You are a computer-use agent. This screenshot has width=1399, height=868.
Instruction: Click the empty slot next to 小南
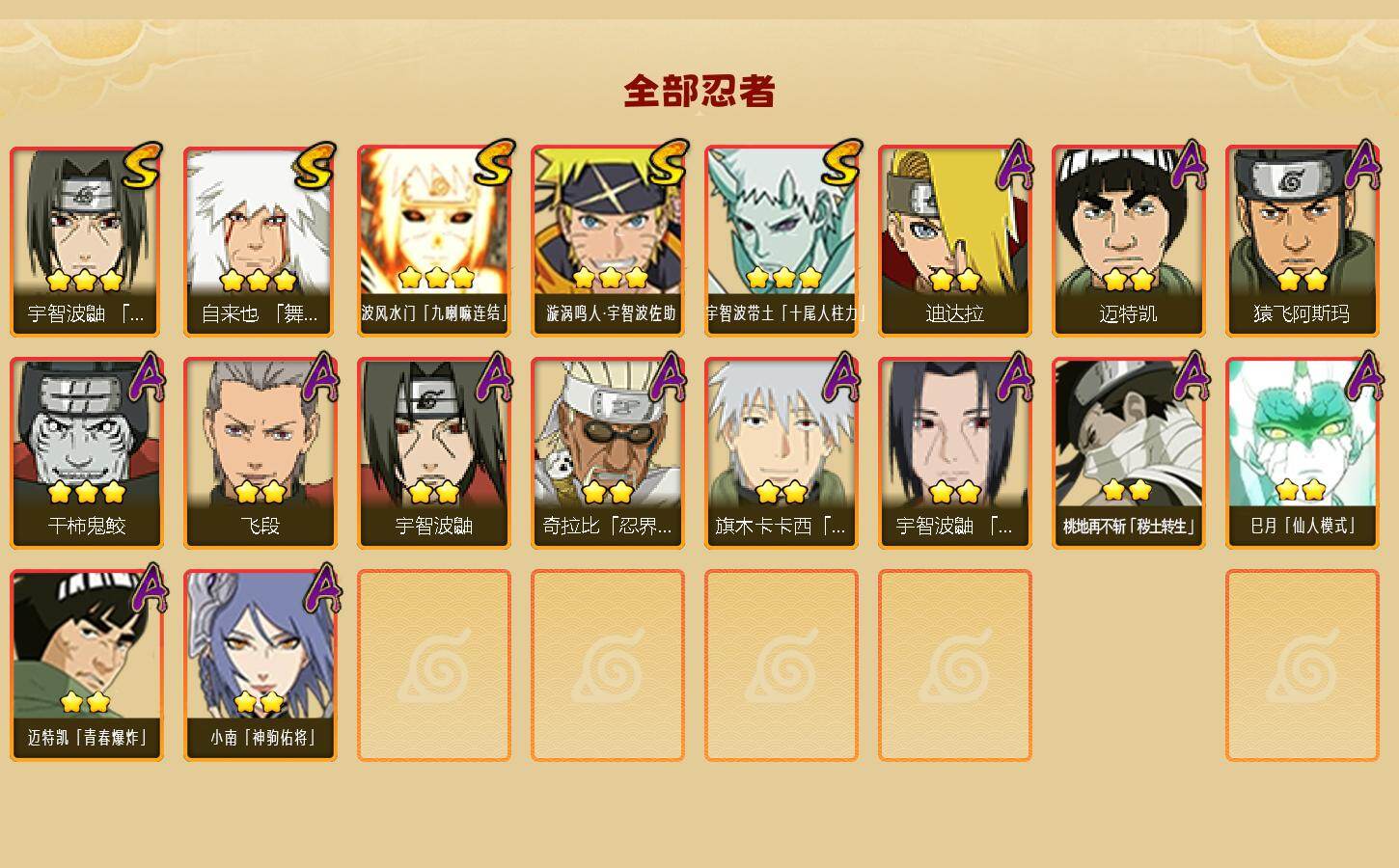pyautogui.click(x=434, y=665)
